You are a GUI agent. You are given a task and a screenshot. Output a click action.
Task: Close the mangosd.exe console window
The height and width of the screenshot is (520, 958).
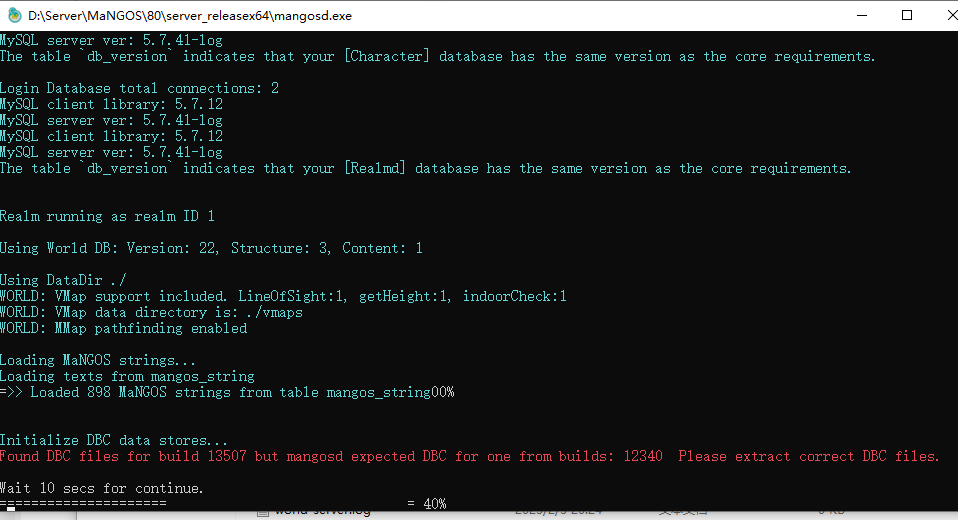951,15
